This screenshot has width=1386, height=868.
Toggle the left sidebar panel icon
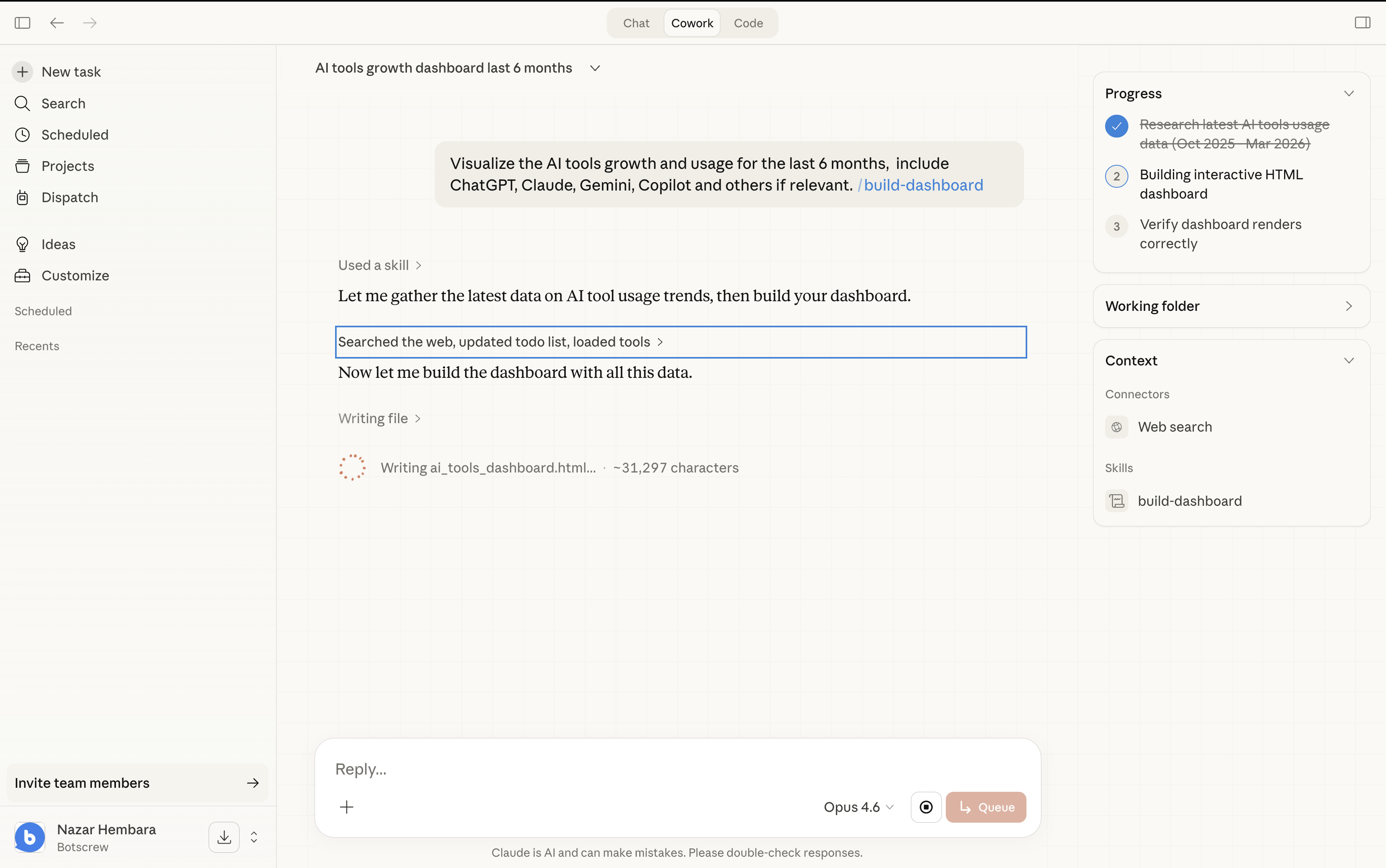[22, 23]
